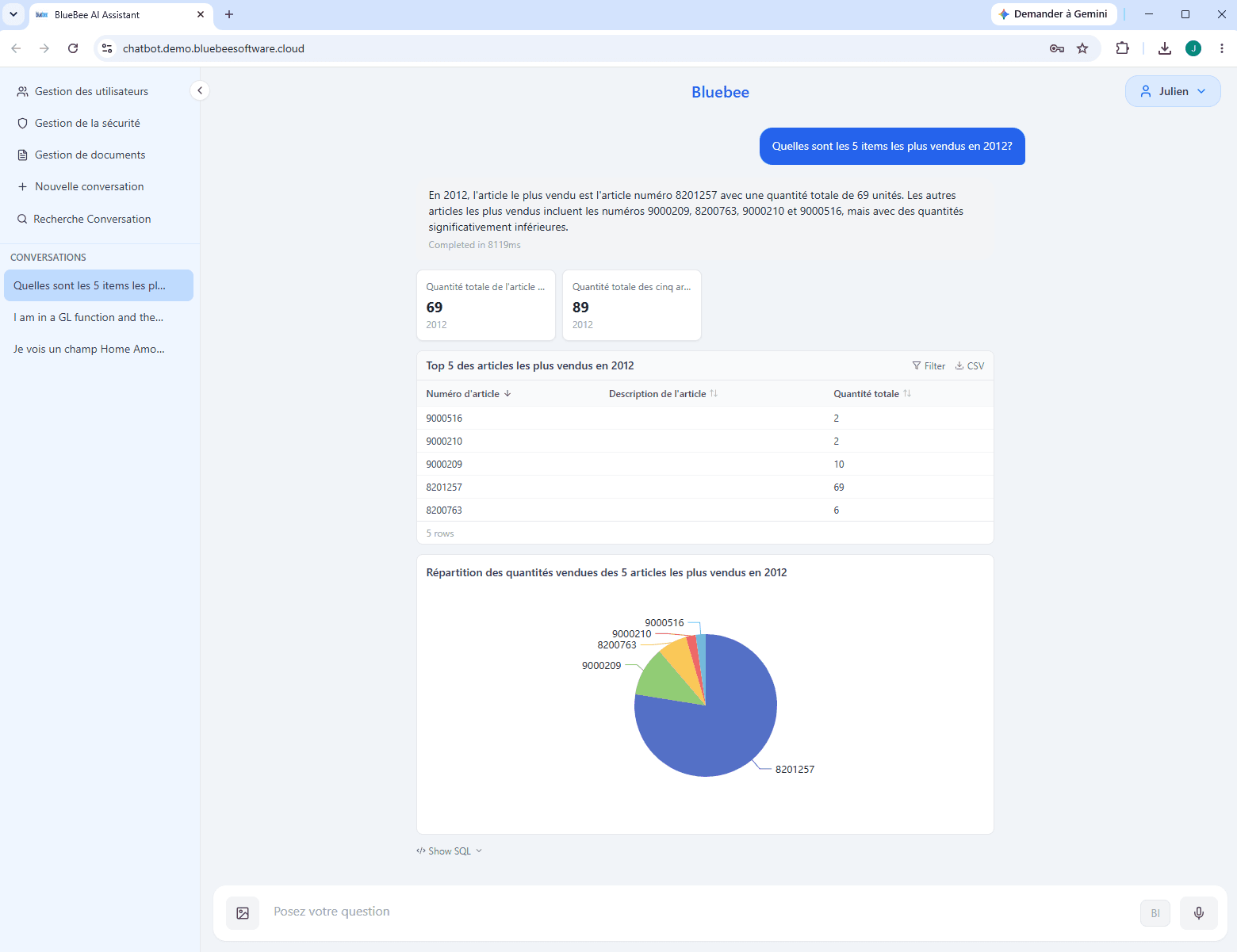Sort by Numéro d'article column

tap(469, 394)
